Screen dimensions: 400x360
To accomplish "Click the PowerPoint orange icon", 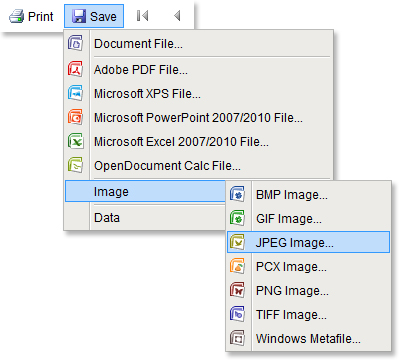I will point(76,117).
